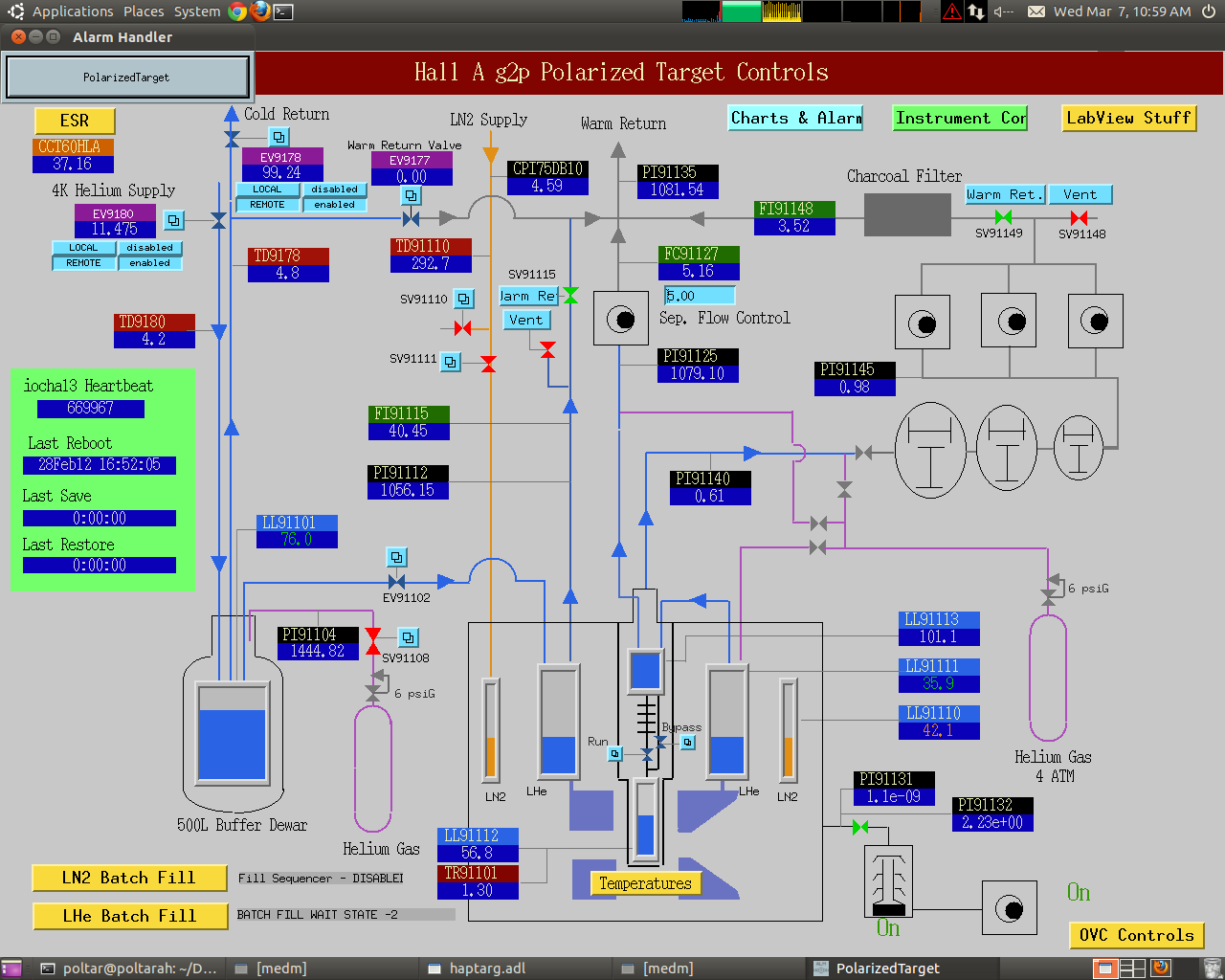Click Vent button near SV91148
The width and height of the screenshot is (1225, 980).
click(x=1080, y=194)
